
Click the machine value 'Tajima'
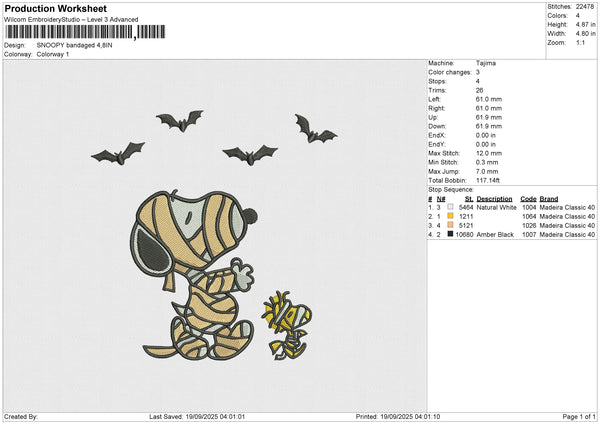tap(486, 63)
